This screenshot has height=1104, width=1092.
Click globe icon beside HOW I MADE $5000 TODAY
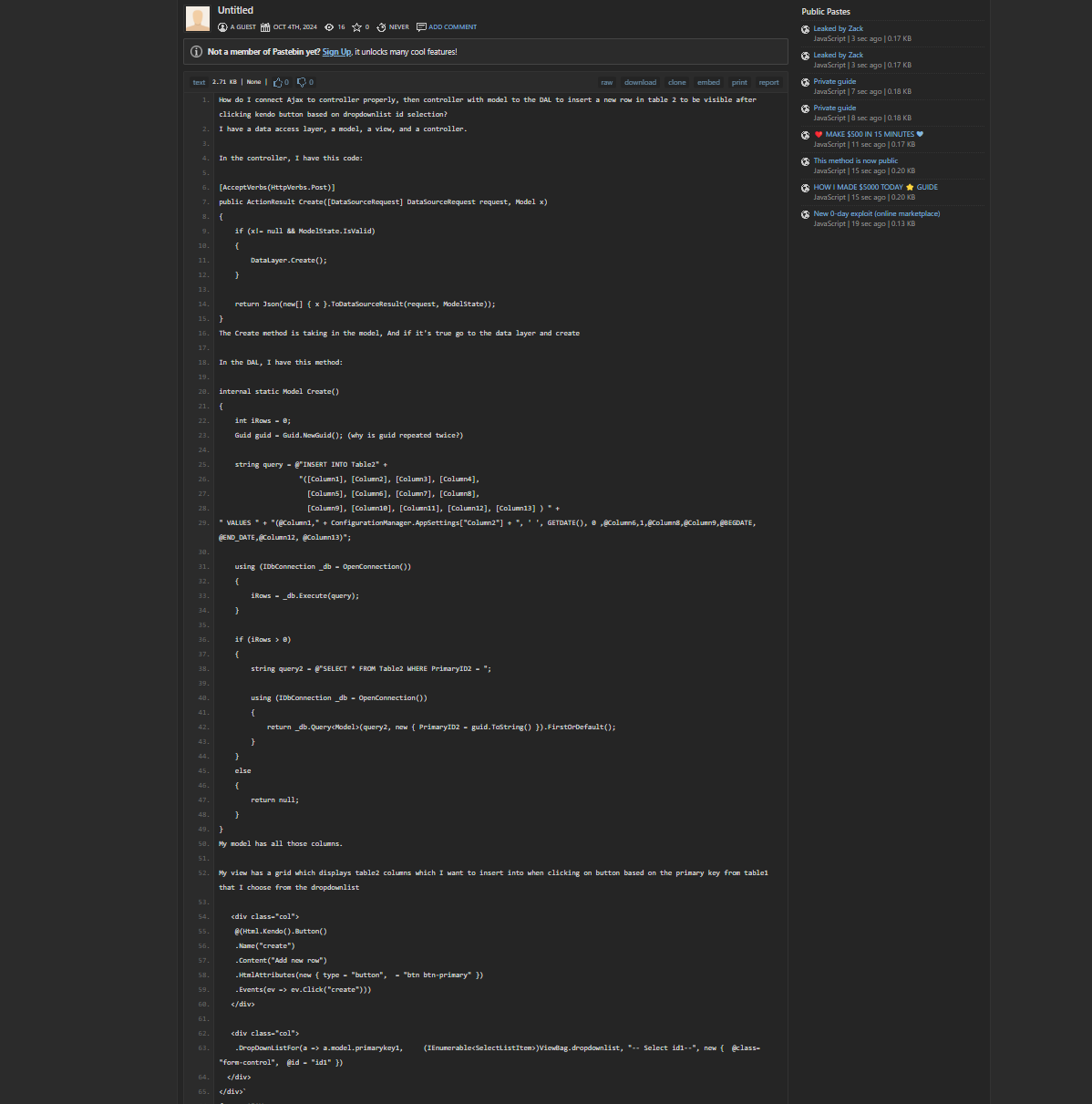[x=806, y=189]
